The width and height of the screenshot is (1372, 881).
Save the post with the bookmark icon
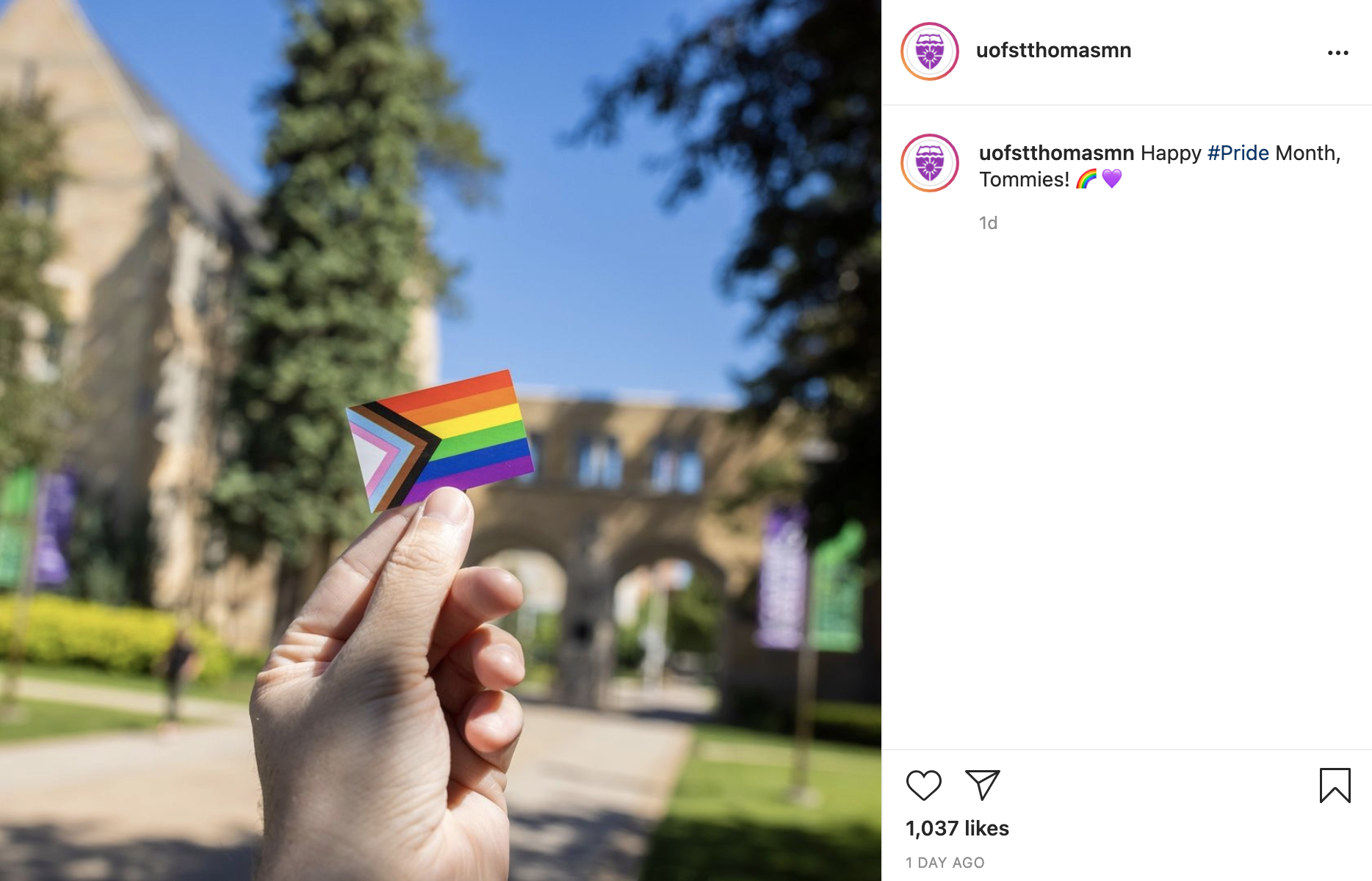coord(1335,785)
